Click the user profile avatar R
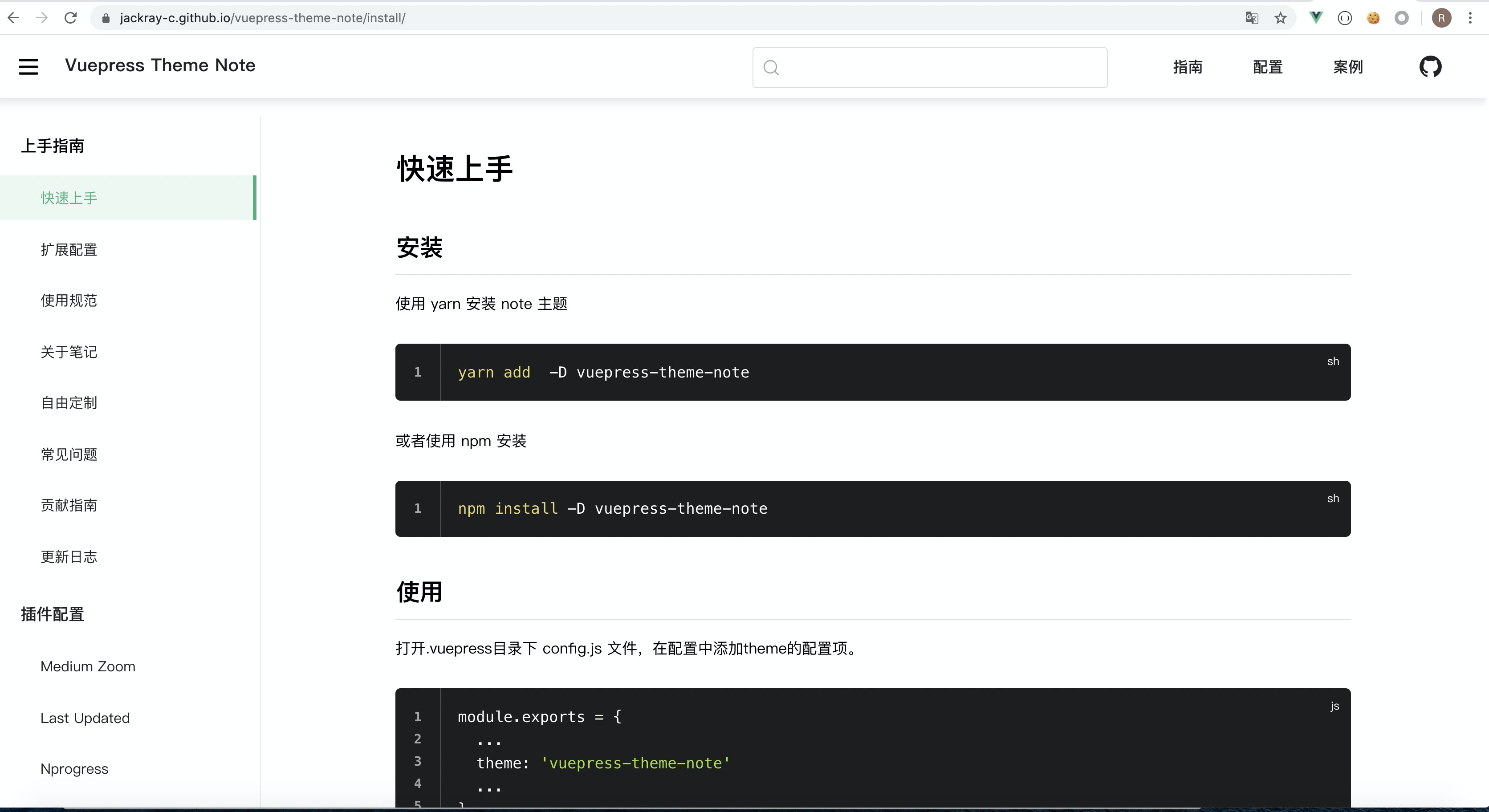The image size is (1489, 812). pos(1441,18)
